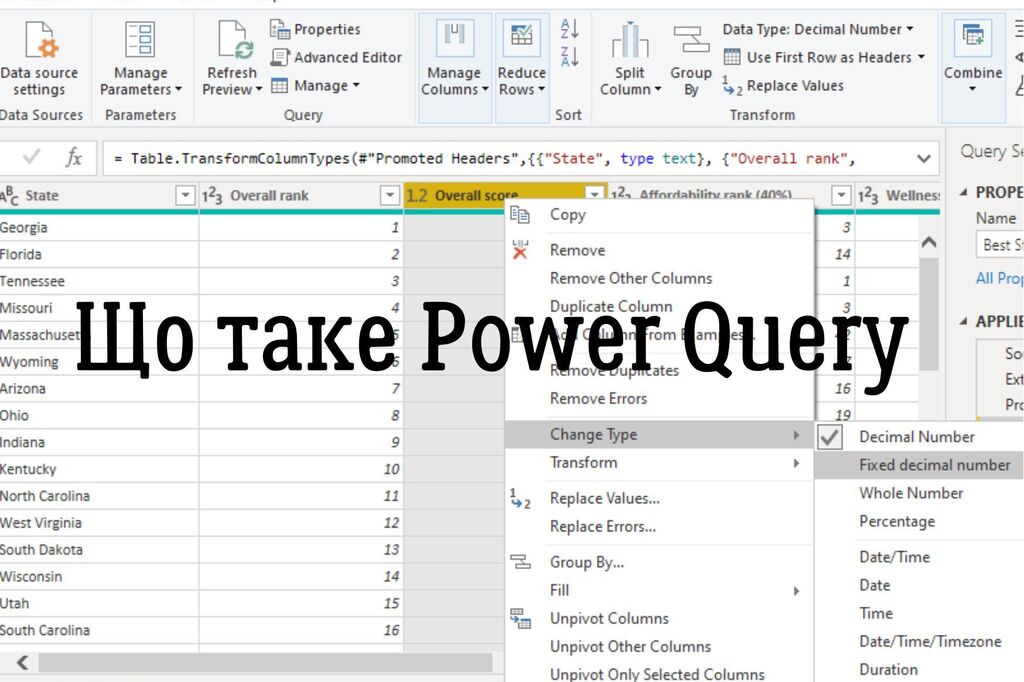Screen dimensions: 1024x682
Task: Click the Reduce Rows icon
Action: [521, 38]
